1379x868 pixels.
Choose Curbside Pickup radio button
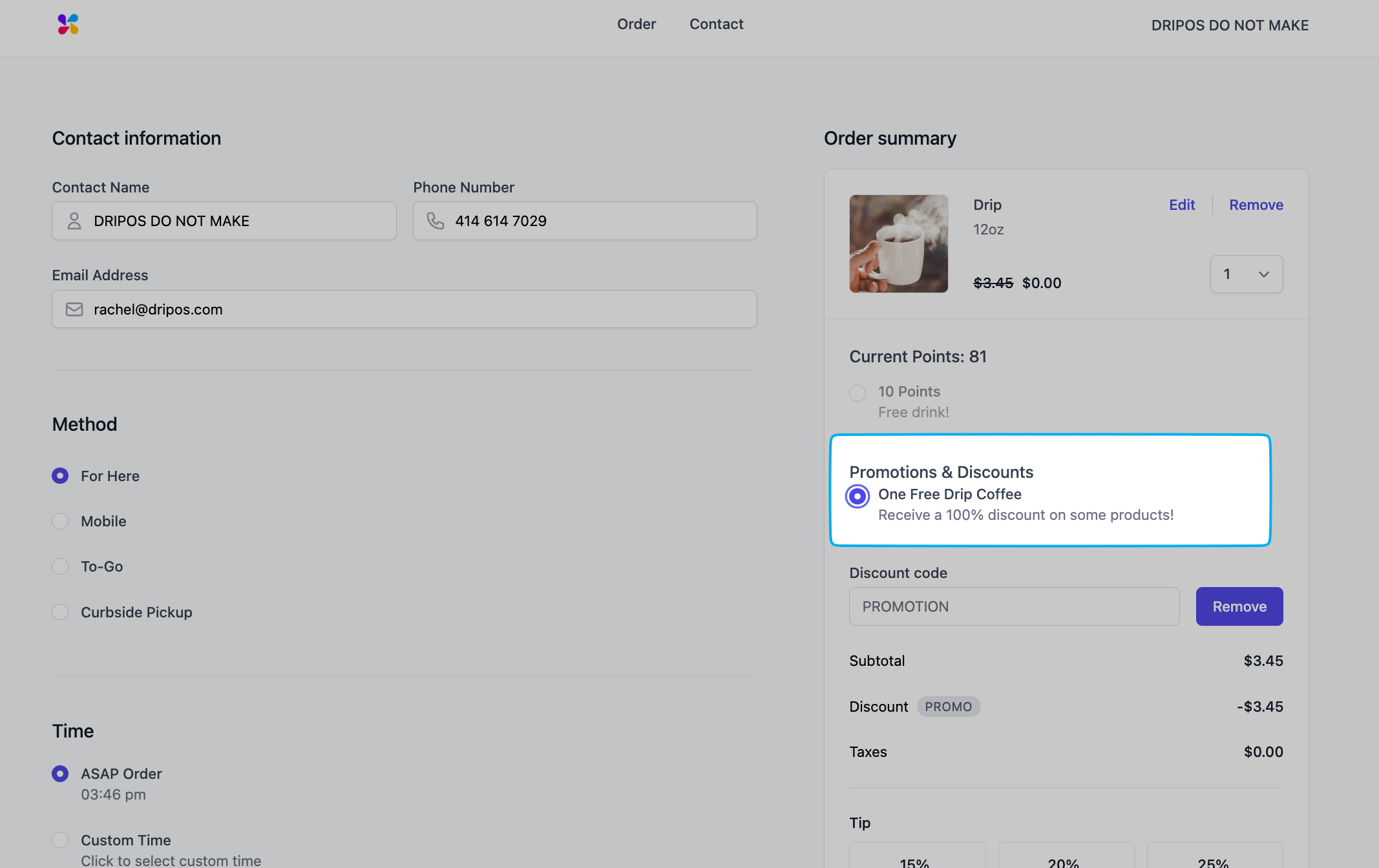[60, 612]
